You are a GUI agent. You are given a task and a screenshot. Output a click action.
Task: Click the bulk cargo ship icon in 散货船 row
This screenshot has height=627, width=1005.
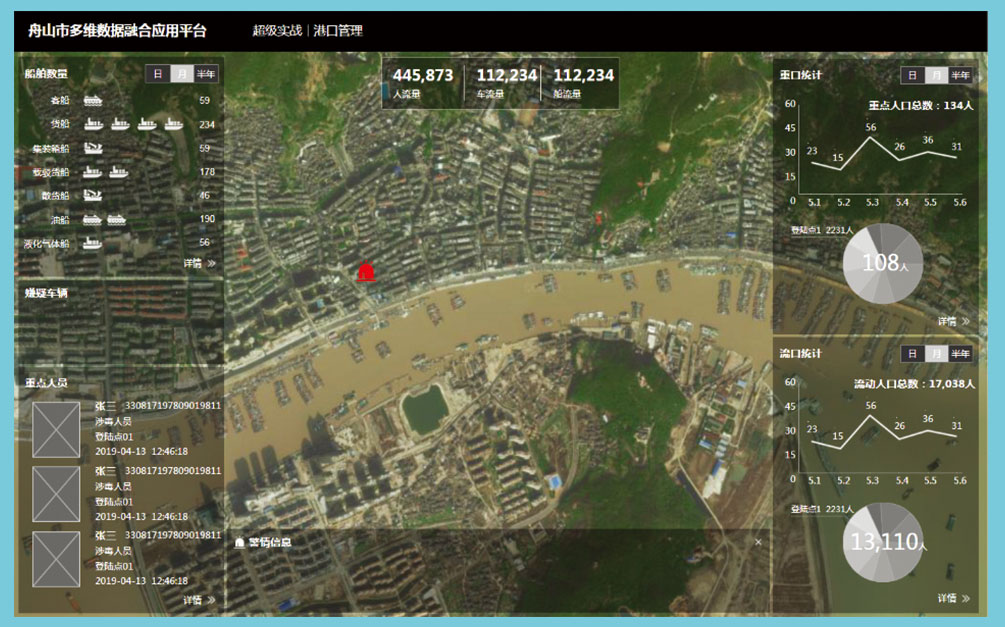coord(93,195)
